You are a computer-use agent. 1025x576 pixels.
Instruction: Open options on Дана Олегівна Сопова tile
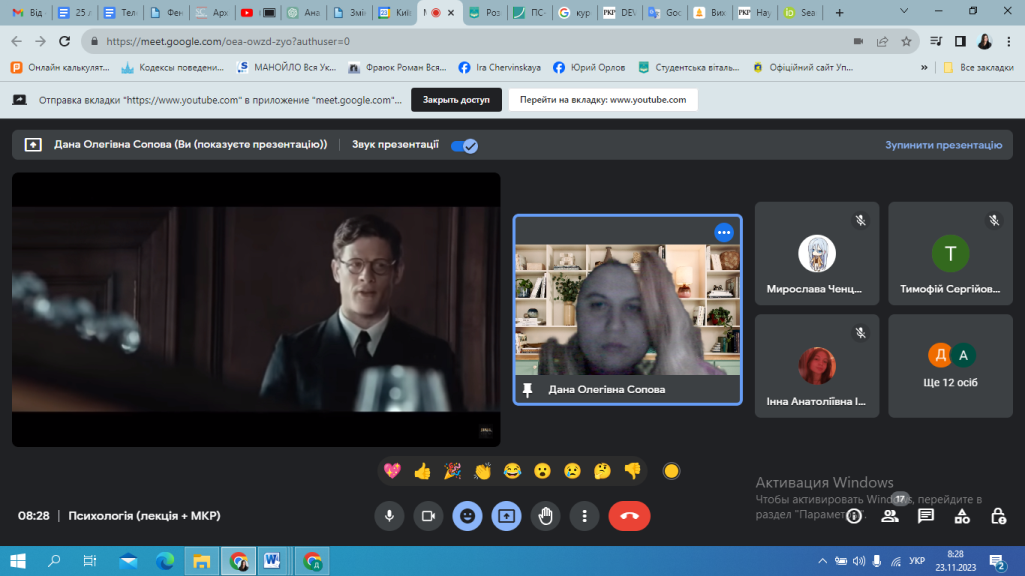[x=724, y=232]
